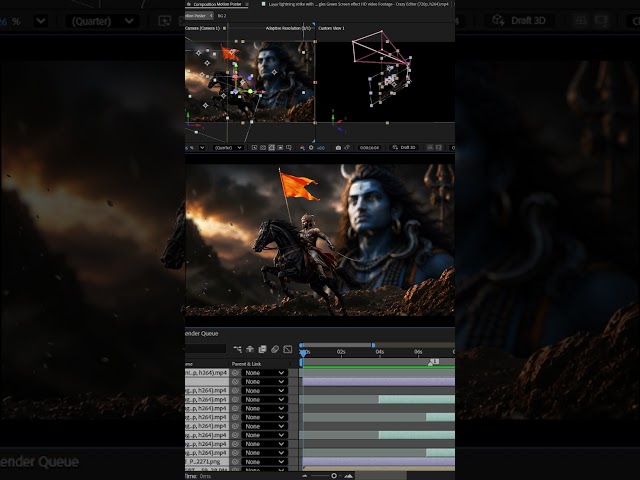Click timeline zoom-out mountain icon
The height and width of the screenshot is (480, 640).
point(305,476)
